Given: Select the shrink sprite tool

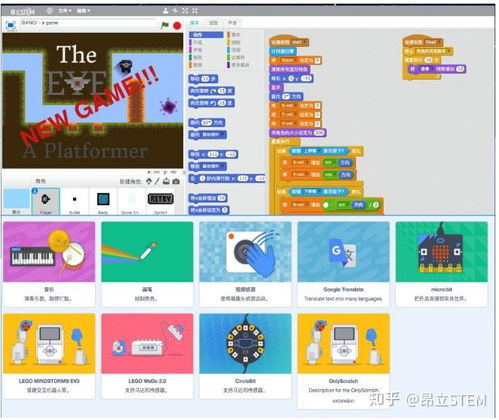Looking at the screenshot, I should (x=195, y=11).
